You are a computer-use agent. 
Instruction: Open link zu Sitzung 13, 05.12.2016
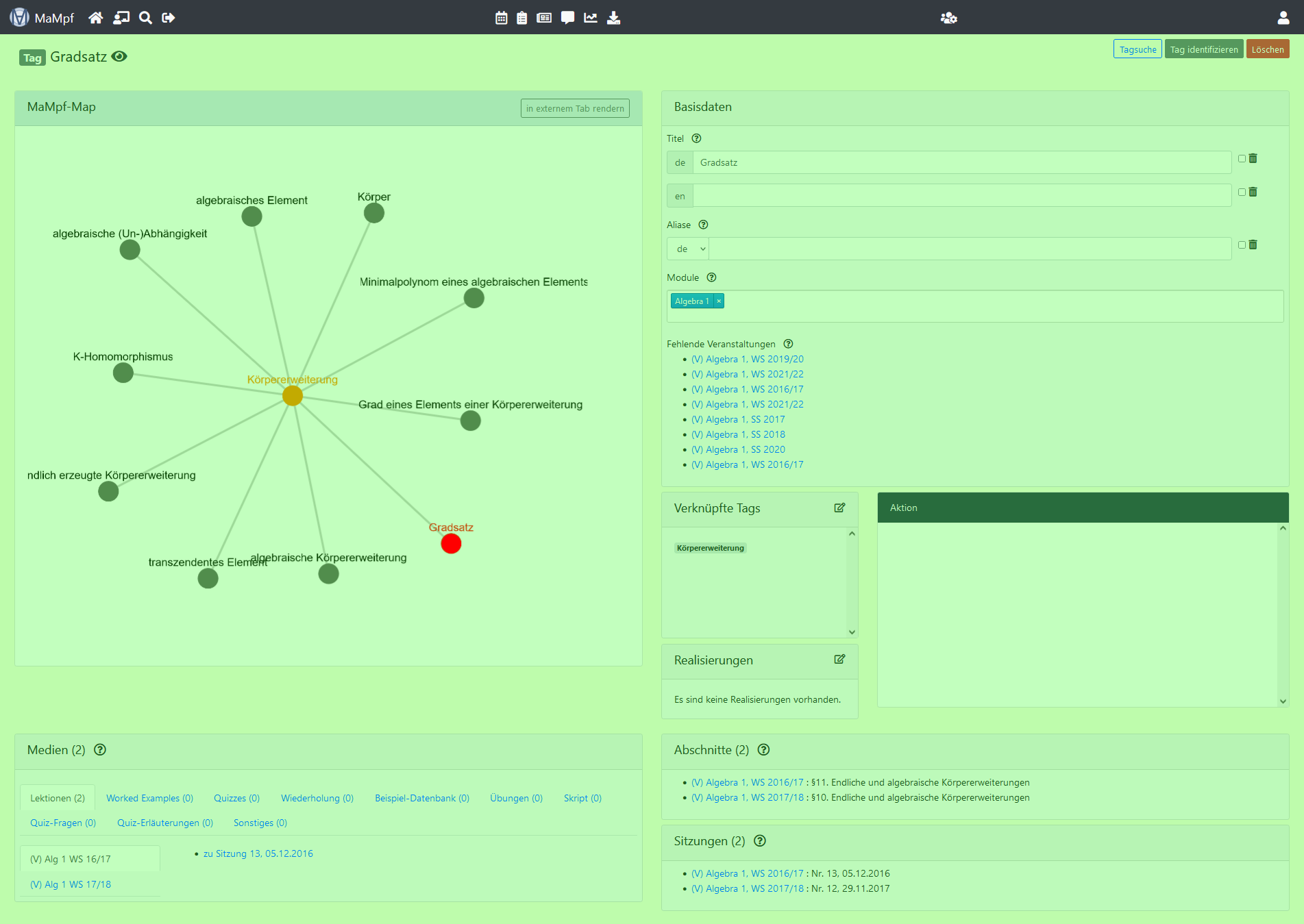258,854
